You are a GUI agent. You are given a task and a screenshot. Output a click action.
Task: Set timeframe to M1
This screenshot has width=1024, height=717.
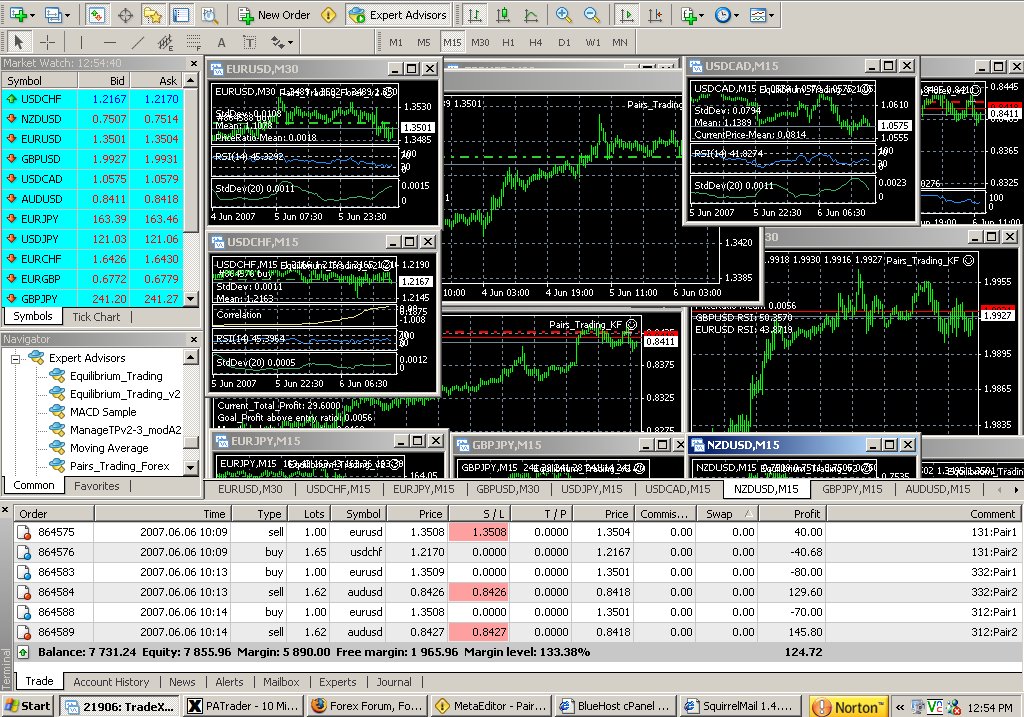point(396,42)
